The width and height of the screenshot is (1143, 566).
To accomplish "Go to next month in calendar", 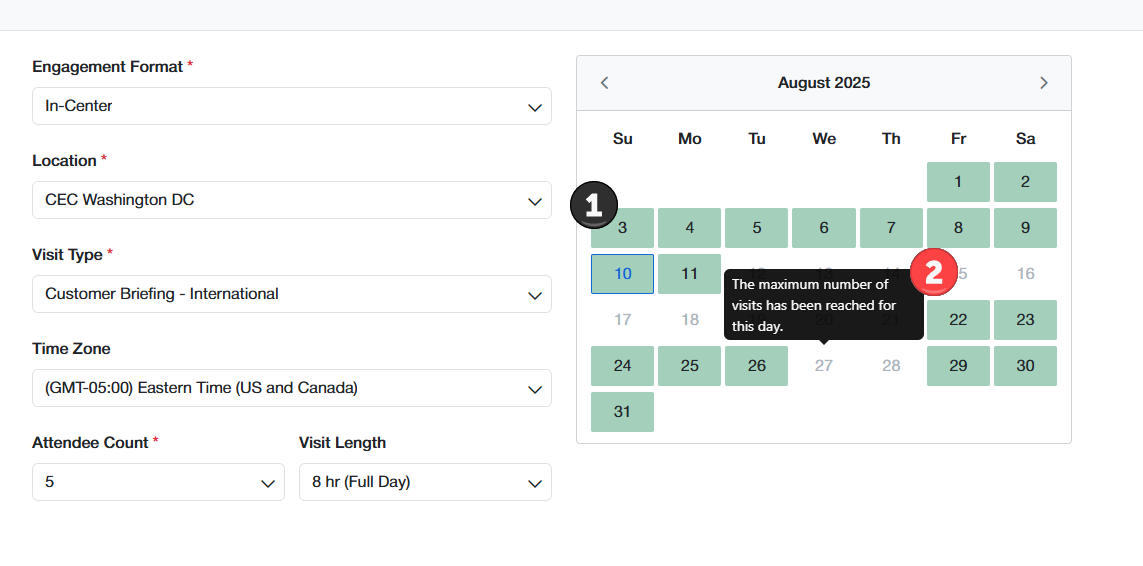I will pos(1043,83).
